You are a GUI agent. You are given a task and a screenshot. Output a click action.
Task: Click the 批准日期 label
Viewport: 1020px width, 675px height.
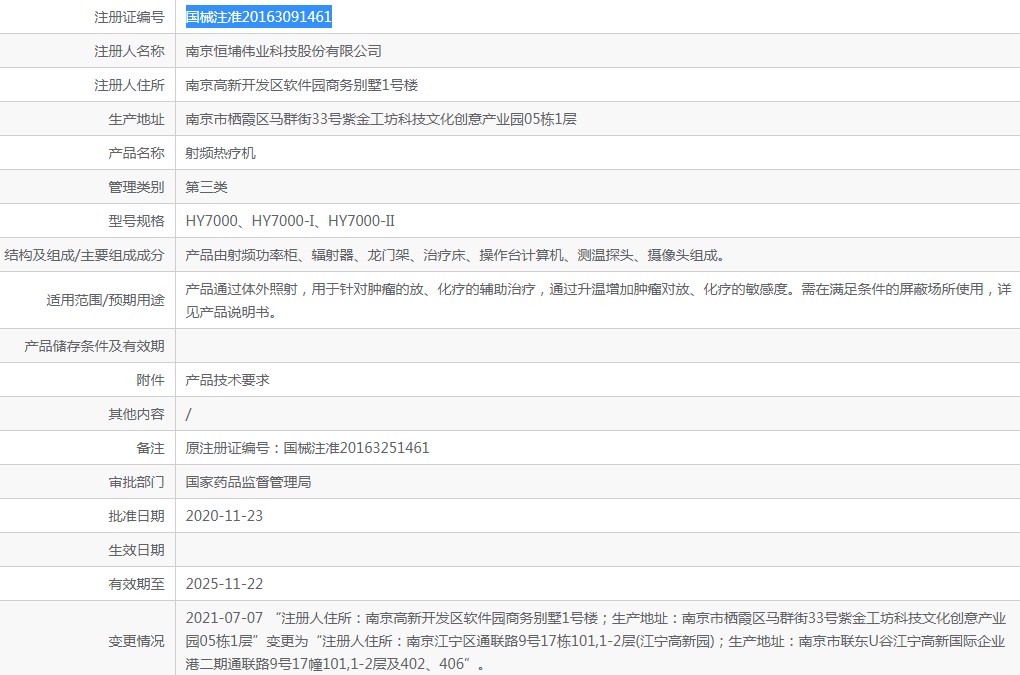(x=136, y=516)
